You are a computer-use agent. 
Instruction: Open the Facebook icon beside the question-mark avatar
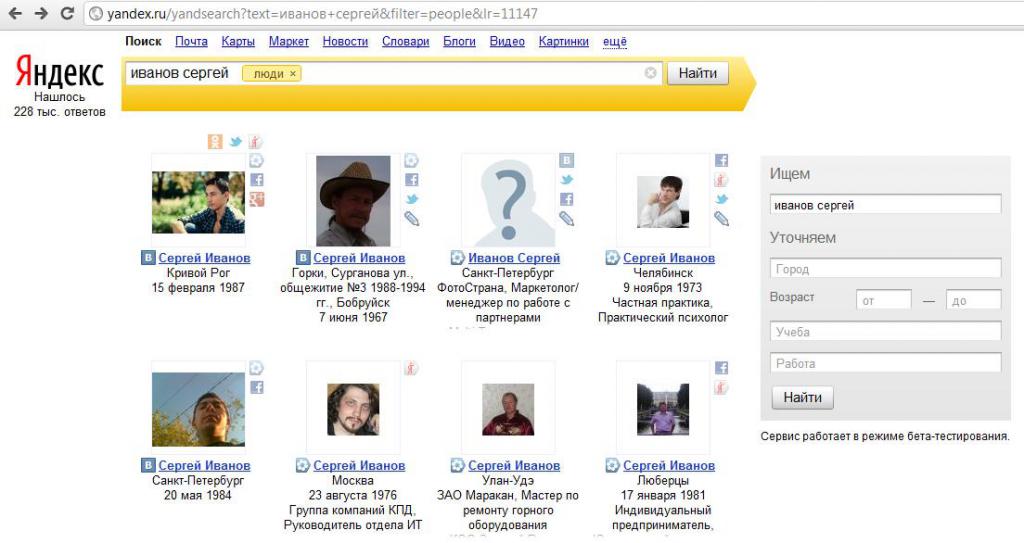pyautogui.click(x=566, y=199)
